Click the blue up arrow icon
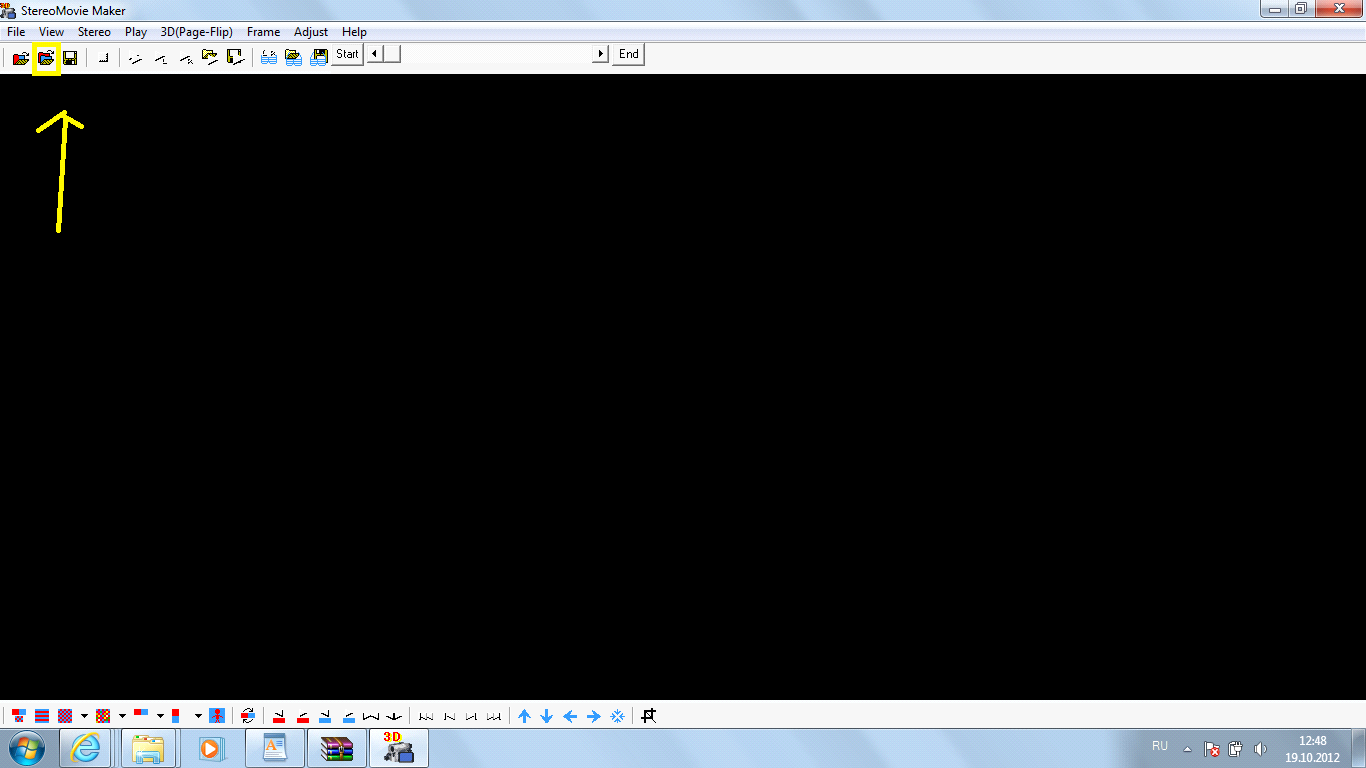The height and width of the screenshot is (768, 1366). 524,716
